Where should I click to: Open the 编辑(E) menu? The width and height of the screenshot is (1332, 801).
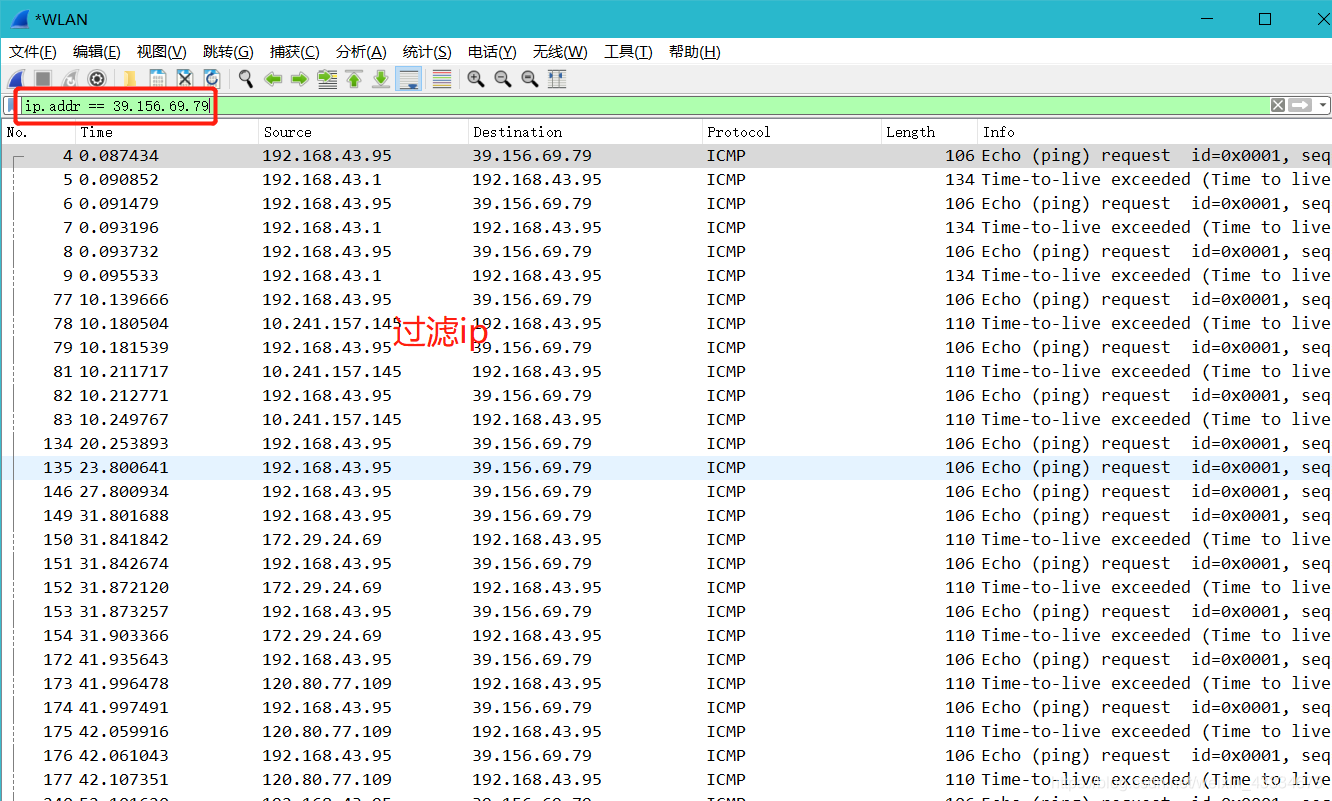(x=97, y=52)
